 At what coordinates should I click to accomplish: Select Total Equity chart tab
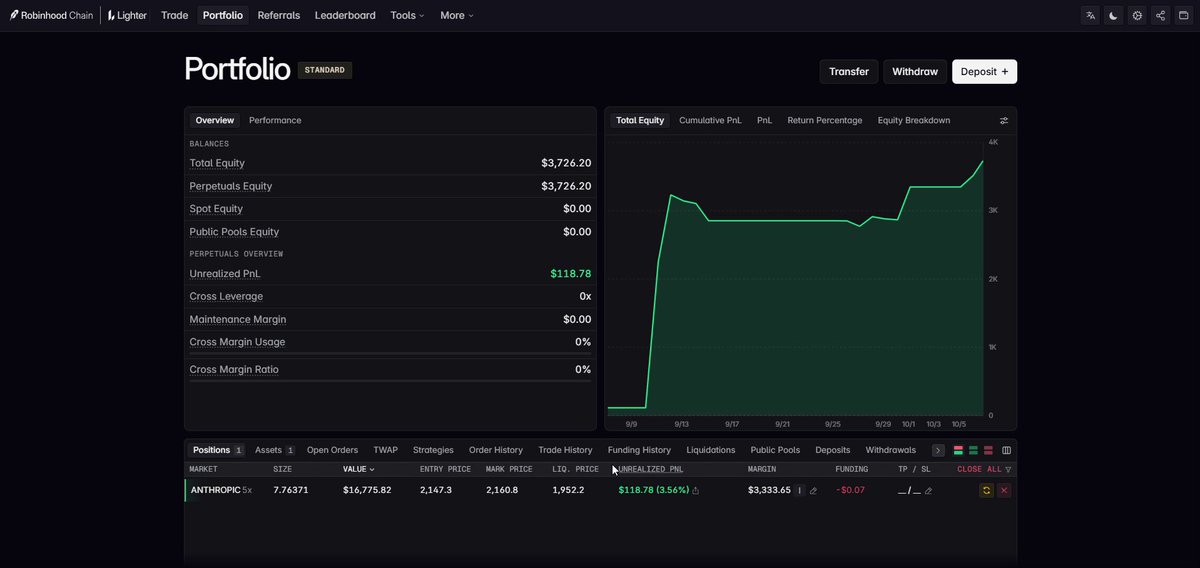[x=640, y=120]
